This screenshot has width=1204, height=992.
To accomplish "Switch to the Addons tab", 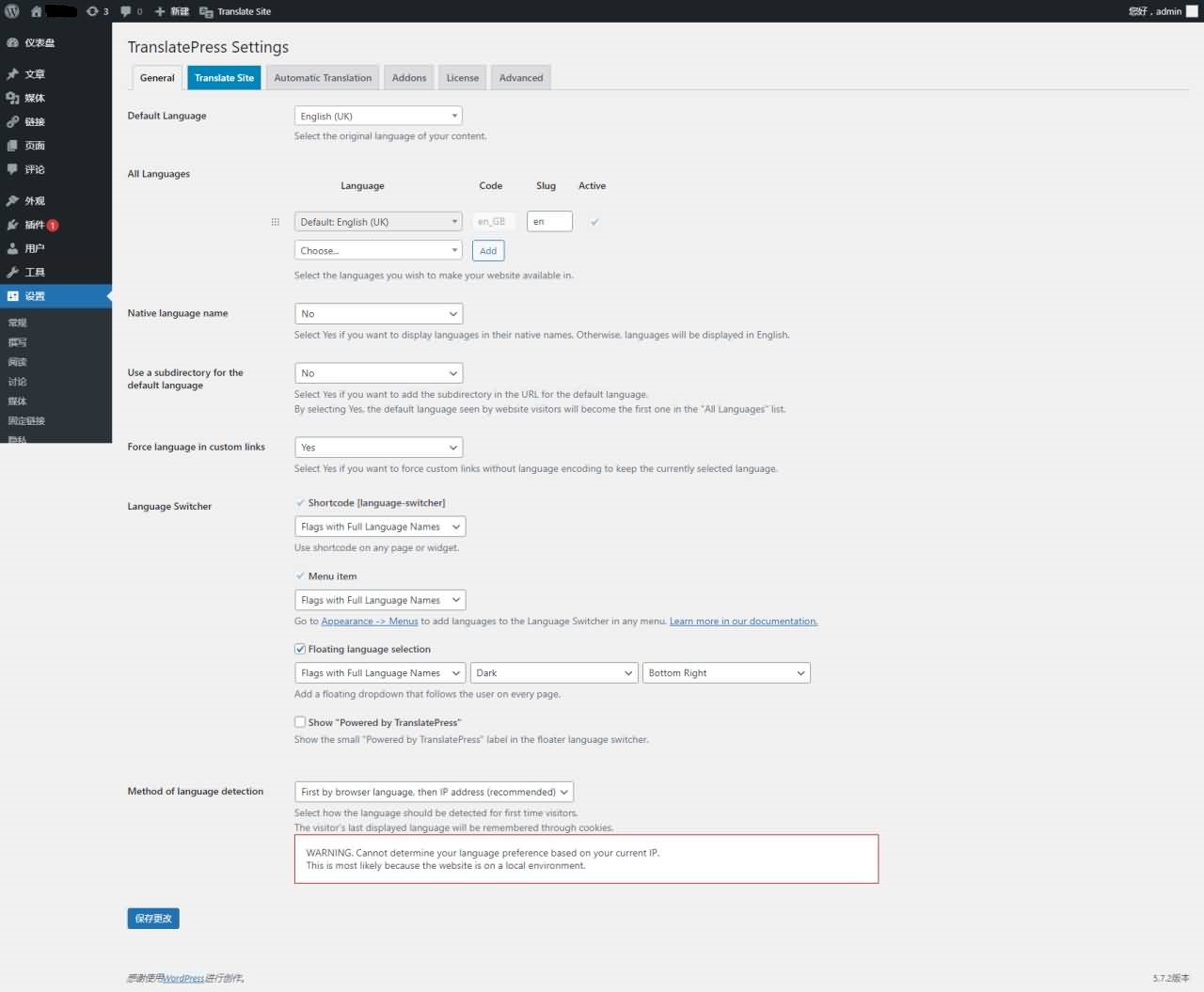I will click(x=409, y=78).
